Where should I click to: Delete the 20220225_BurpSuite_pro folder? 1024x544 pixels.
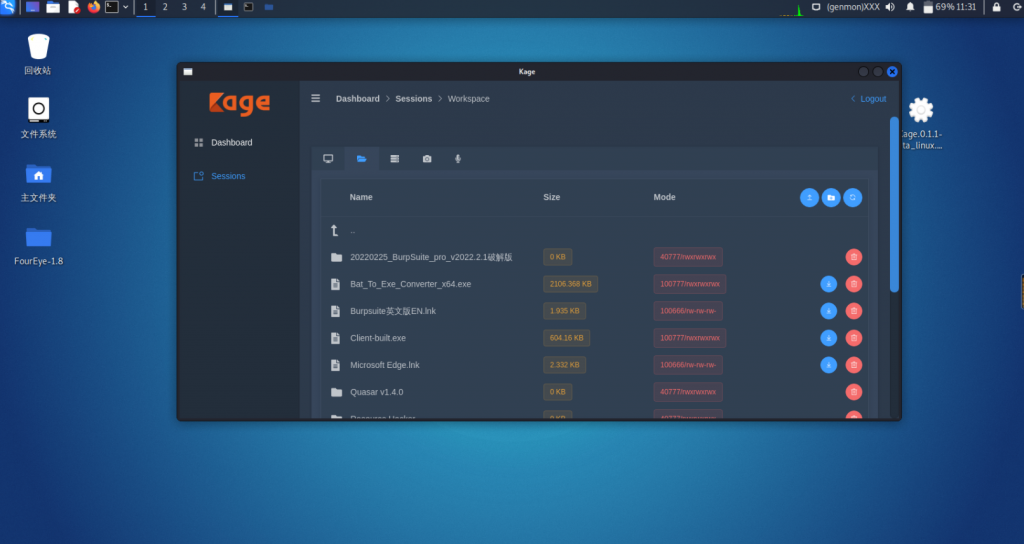point(854,257)
